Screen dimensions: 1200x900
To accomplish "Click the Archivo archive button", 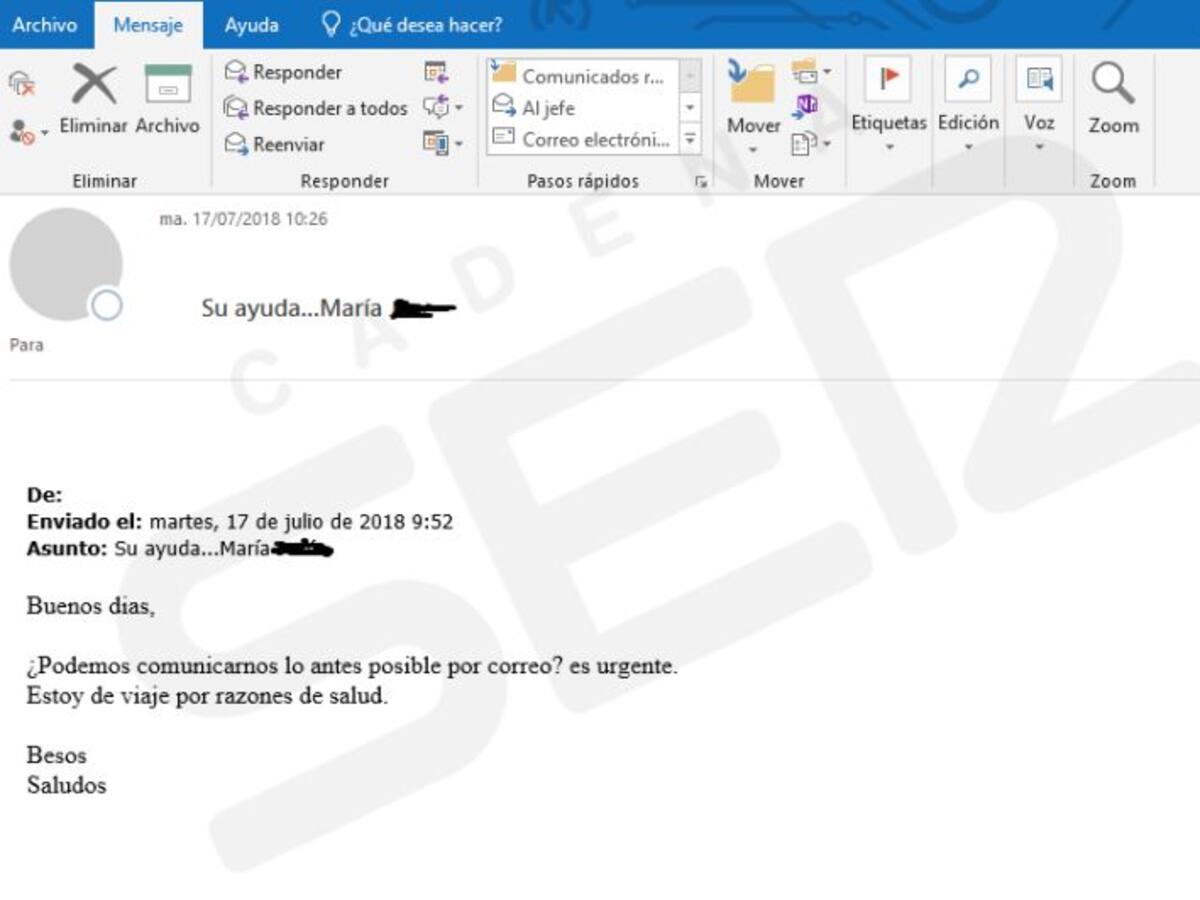I will point(168,99).
